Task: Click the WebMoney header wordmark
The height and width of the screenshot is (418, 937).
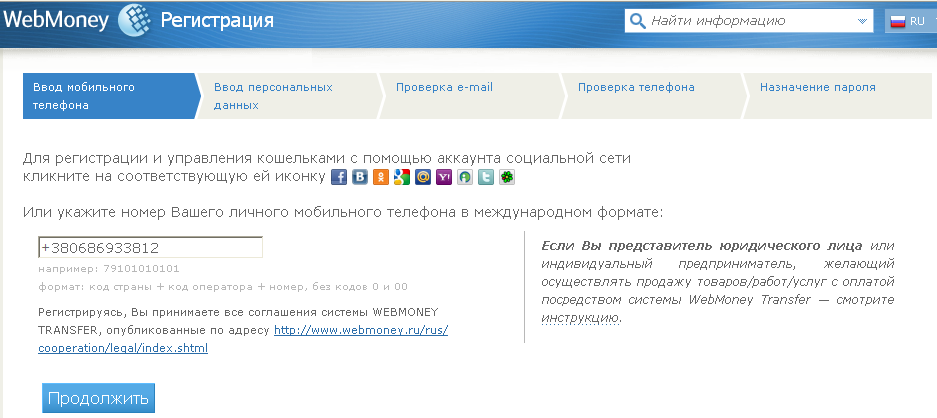Action: click(x=56, y=21)
